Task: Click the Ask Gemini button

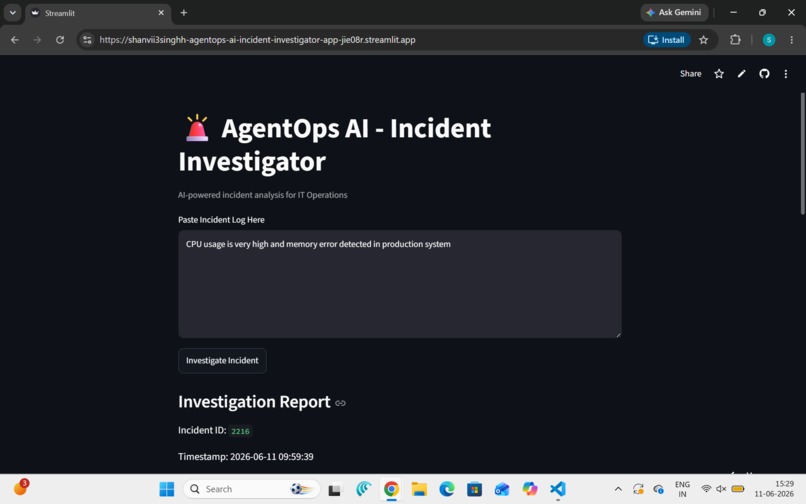Action: (674, 12)
